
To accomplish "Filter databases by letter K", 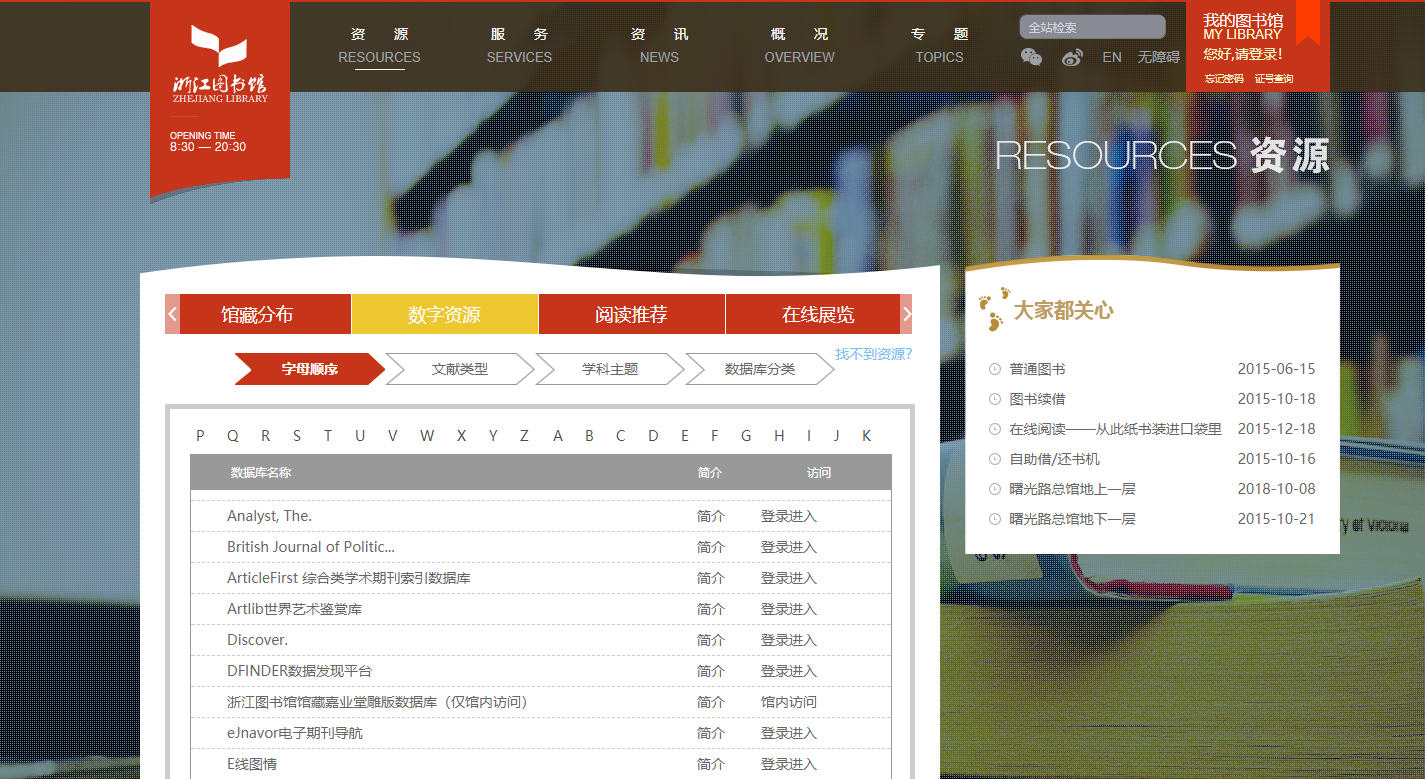I will pyautogui.click(x=866, y=436).
